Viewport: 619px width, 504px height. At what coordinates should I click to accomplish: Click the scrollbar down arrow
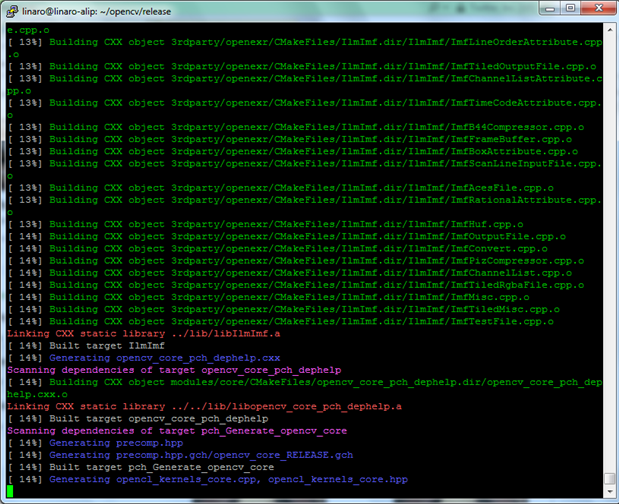[610, 492]
